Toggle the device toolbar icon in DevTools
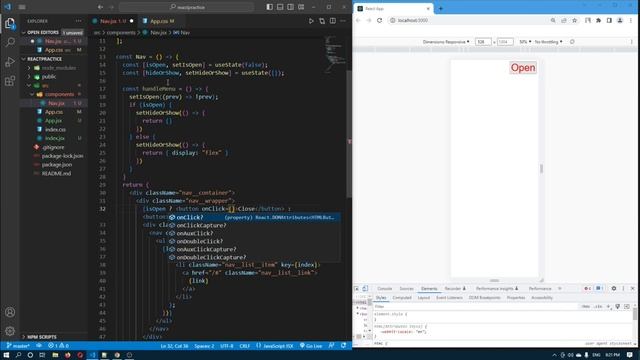The image size is (640, 360). pos(365,289)
